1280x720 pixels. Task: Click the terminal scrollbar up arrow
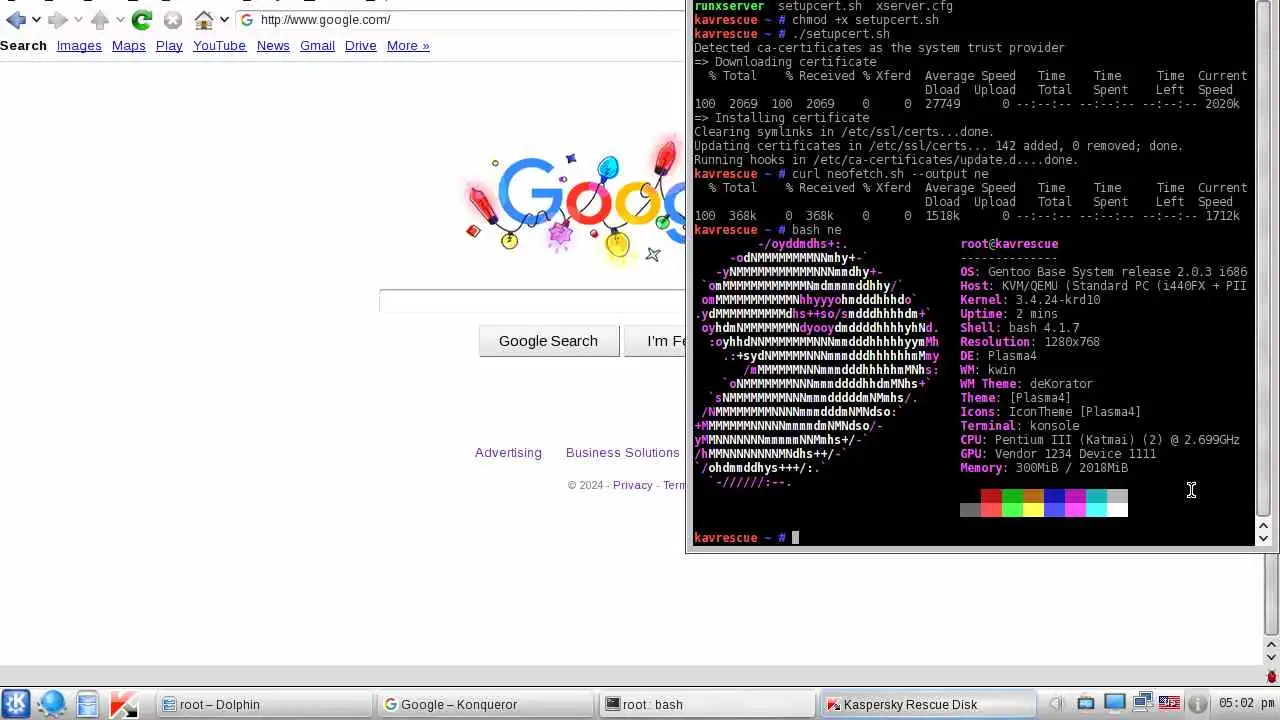tap(1263, 524)
